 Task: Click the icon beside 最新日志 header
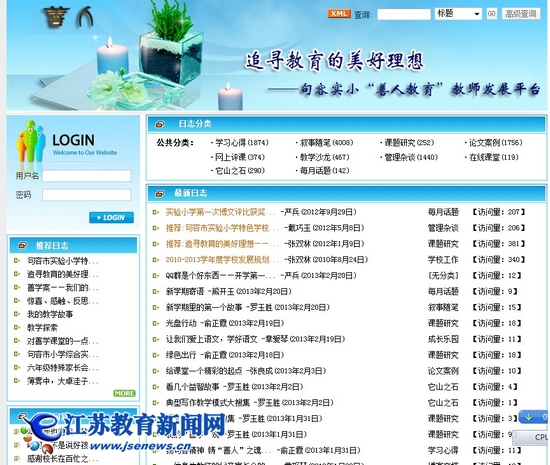coord(160,194)
